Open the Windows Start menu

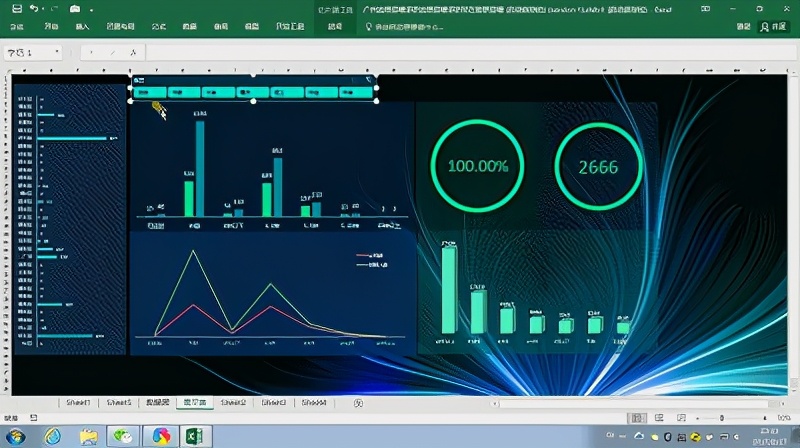pyautogui.click(x=15, y=437)
